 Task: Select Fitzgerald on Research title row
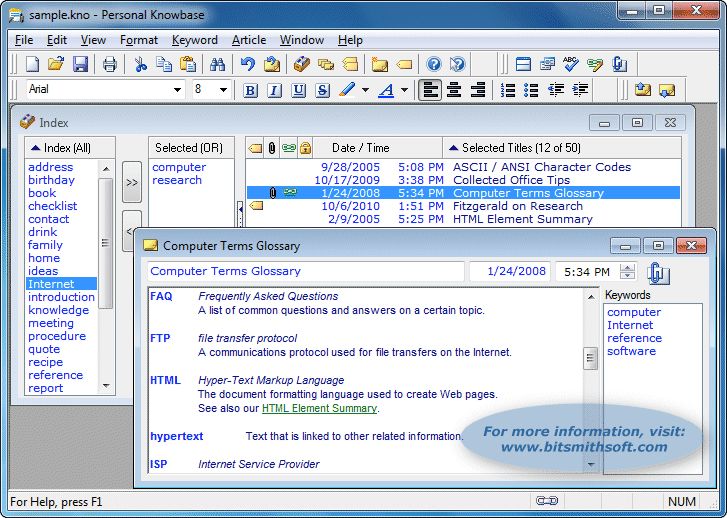(x=463, y=206)
